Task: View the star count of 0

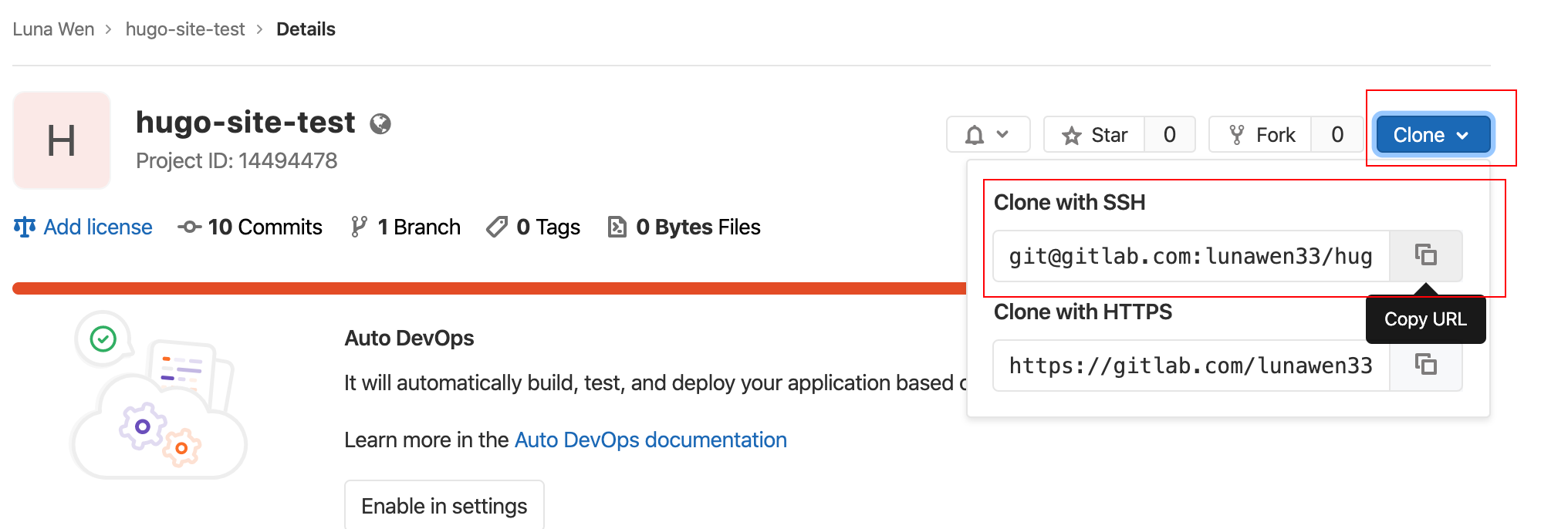Action: point(1170,135)
